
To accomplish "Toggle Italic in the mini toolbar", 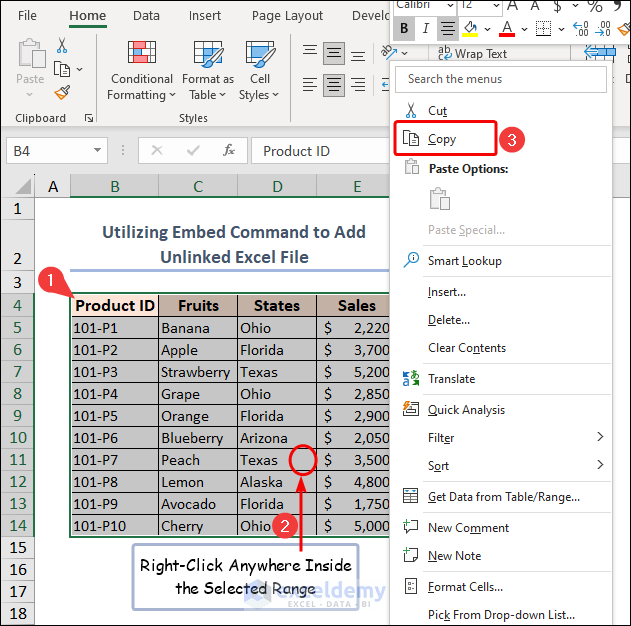I will tap(425, 29).
